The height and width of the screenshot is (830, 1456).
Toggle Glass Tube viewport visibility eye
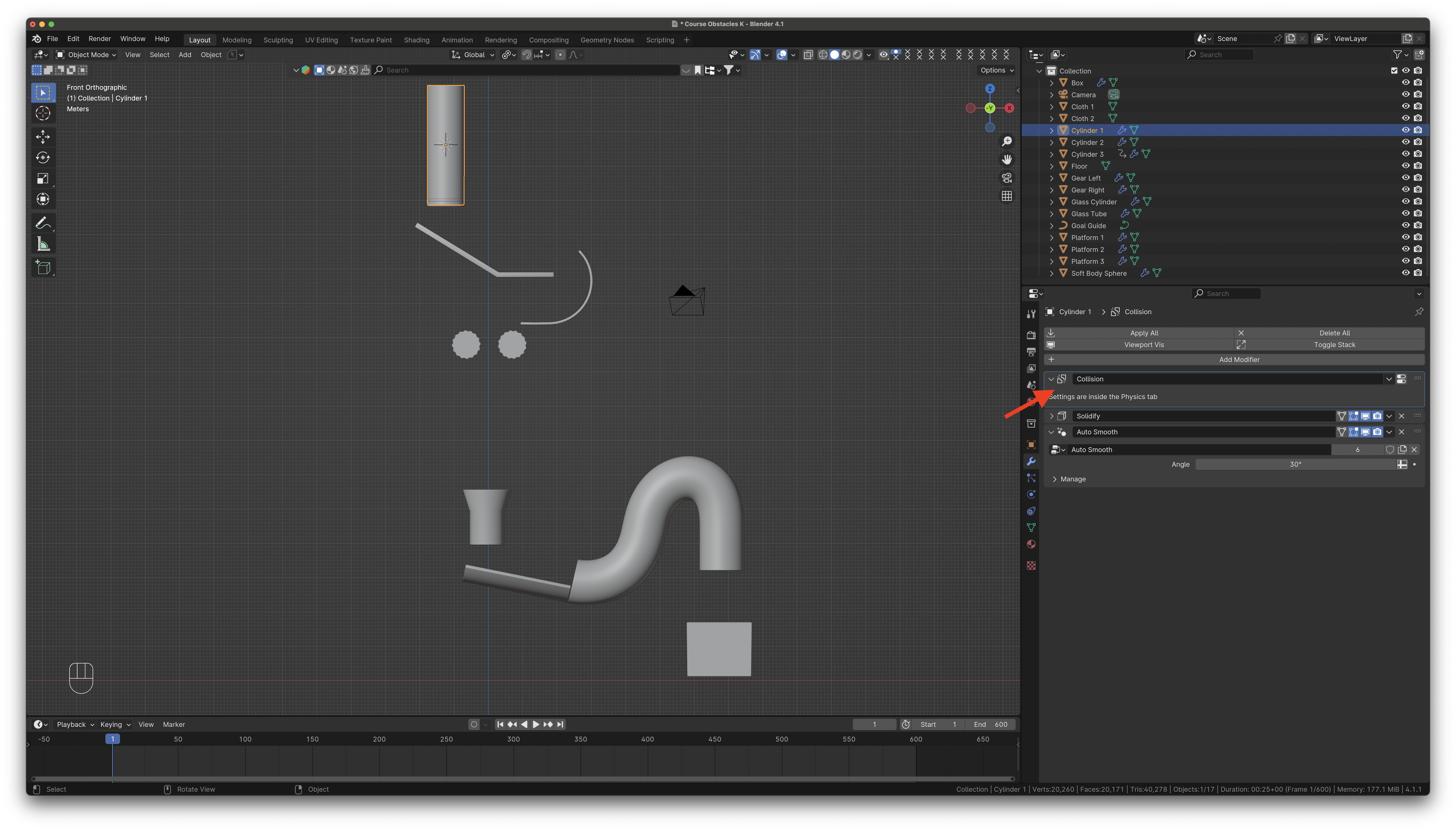[x=1406, y=214]
